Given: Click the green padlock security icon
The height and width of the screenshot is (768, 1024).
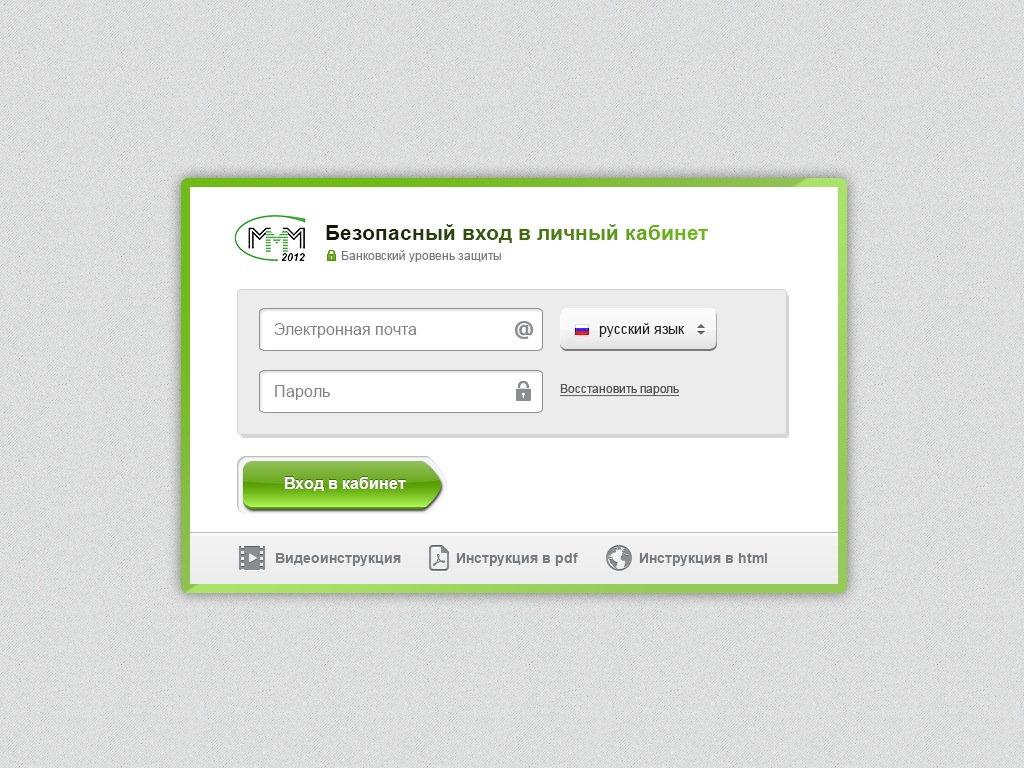Looking at the screenshot, I should coord(331,255).
